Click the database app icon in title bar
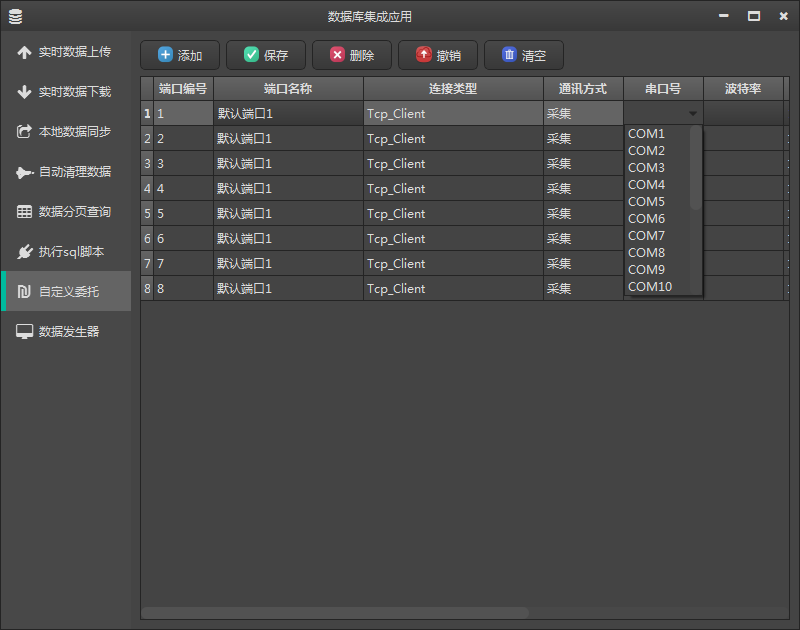 [16, 16]
